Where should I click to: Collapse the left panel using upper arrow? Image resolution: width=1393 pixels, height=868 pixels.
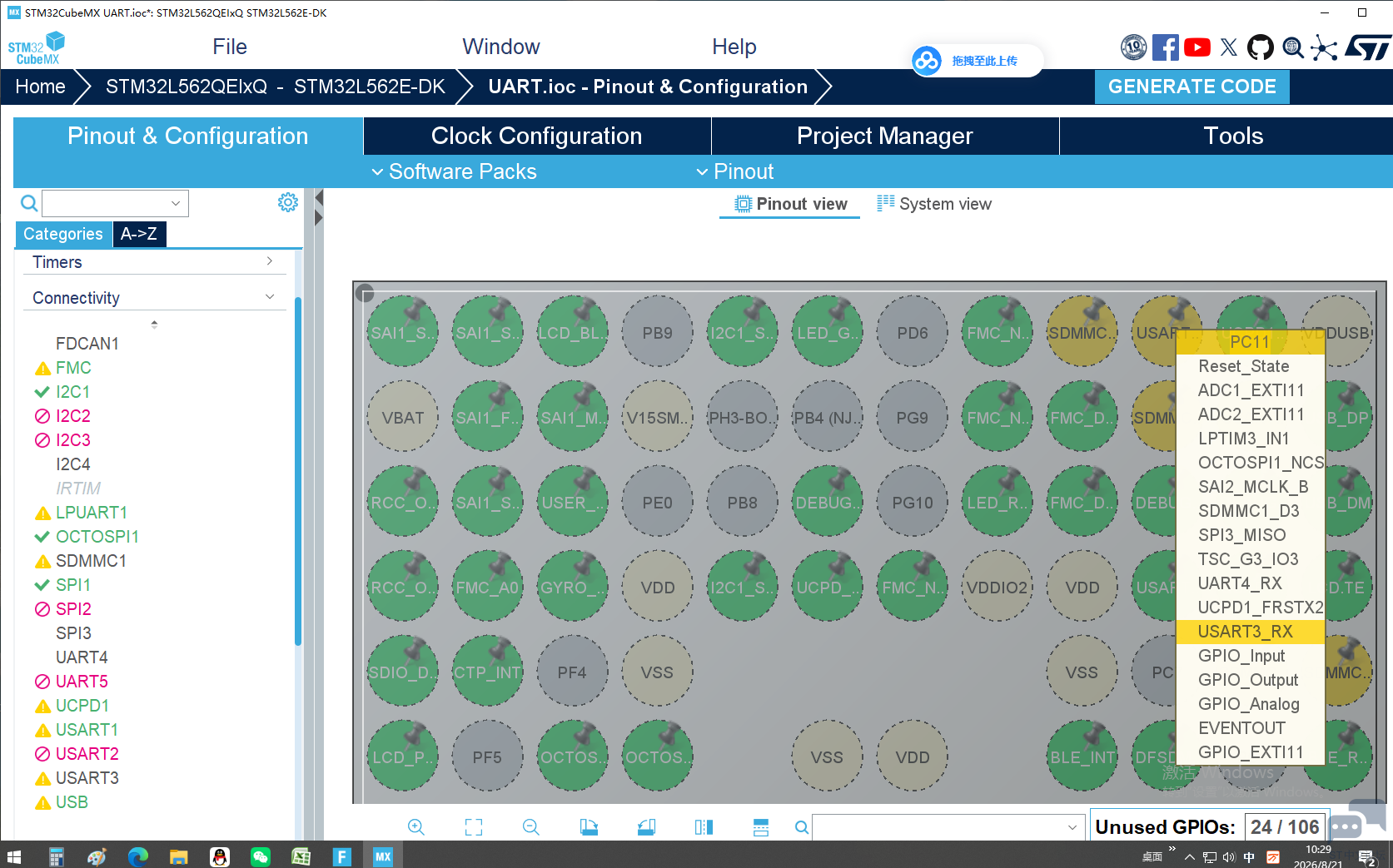319,199
